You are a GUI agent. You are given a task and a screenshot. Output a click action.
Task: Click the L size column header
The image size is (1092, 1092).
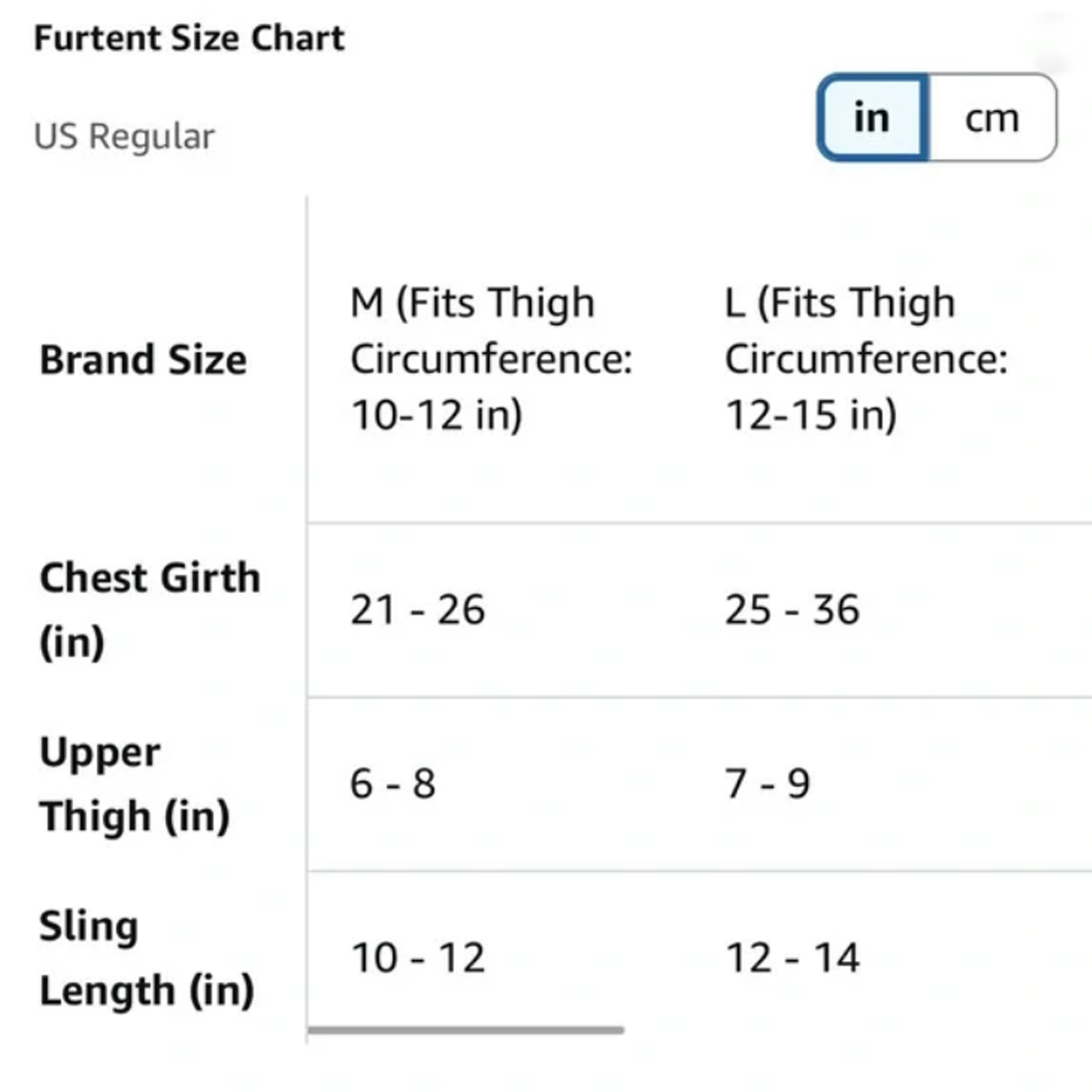[x=865, y=358]
